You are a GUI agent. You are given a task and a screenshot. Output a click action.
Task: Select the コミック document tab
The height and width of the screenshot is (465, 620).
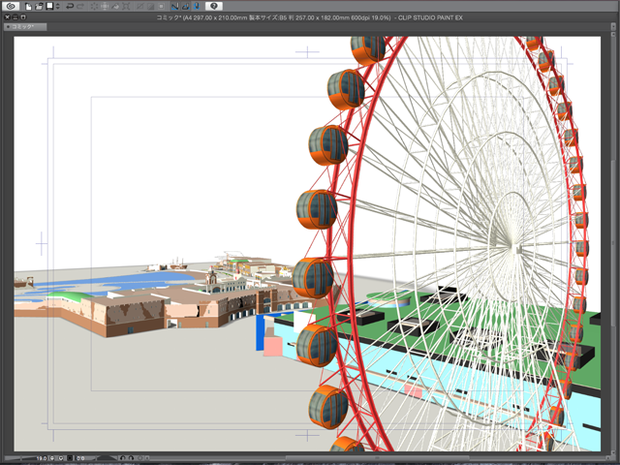(25, 27)
